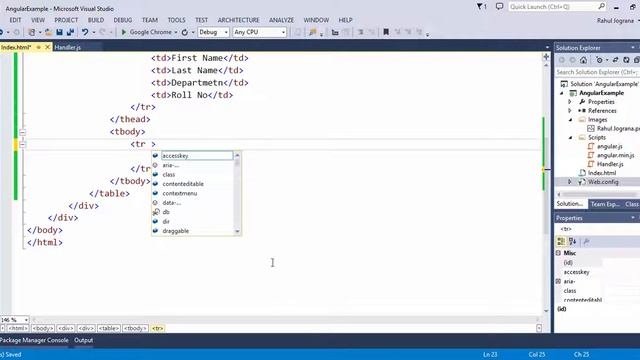The height and width of the screenshot is (360, 640).
Task: Open Google Chrome browser dropdown arrow
Action: click(176, 32)
